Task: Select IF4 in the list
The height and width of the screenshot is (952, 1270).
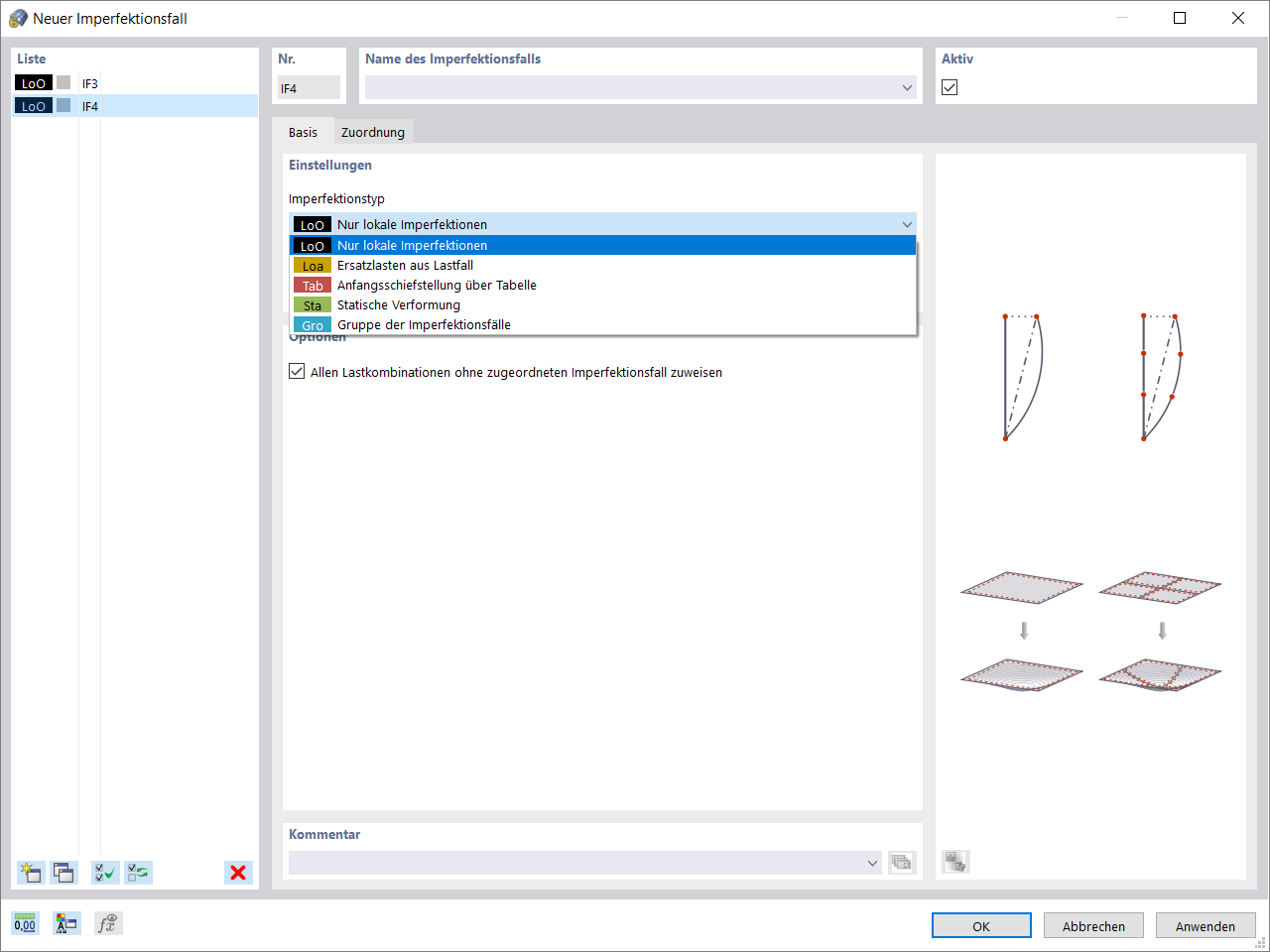Action: pos(135,106)
